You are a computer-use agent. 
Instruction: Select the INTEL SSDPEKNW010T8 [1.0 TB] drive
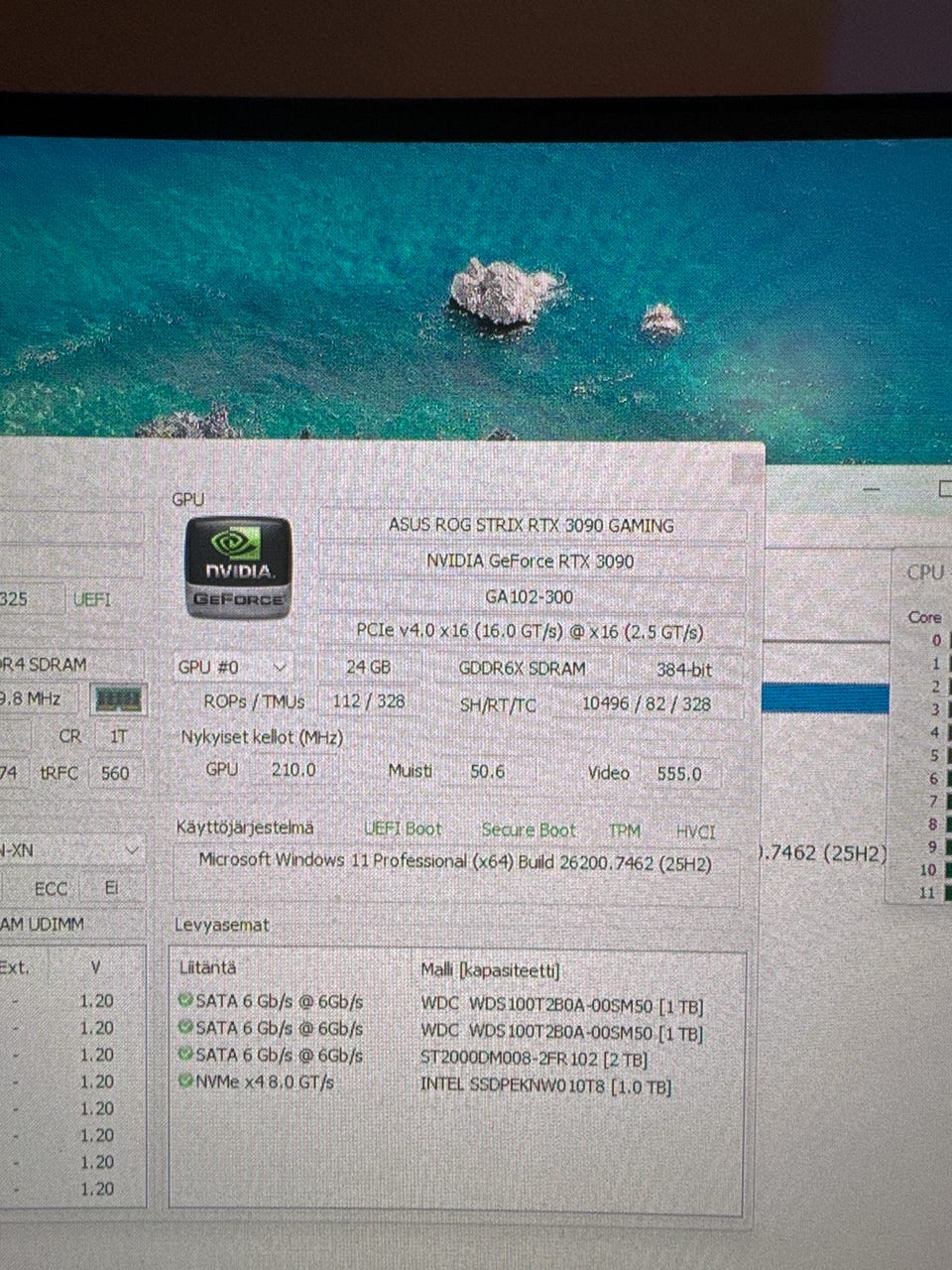click(546, 1086)
